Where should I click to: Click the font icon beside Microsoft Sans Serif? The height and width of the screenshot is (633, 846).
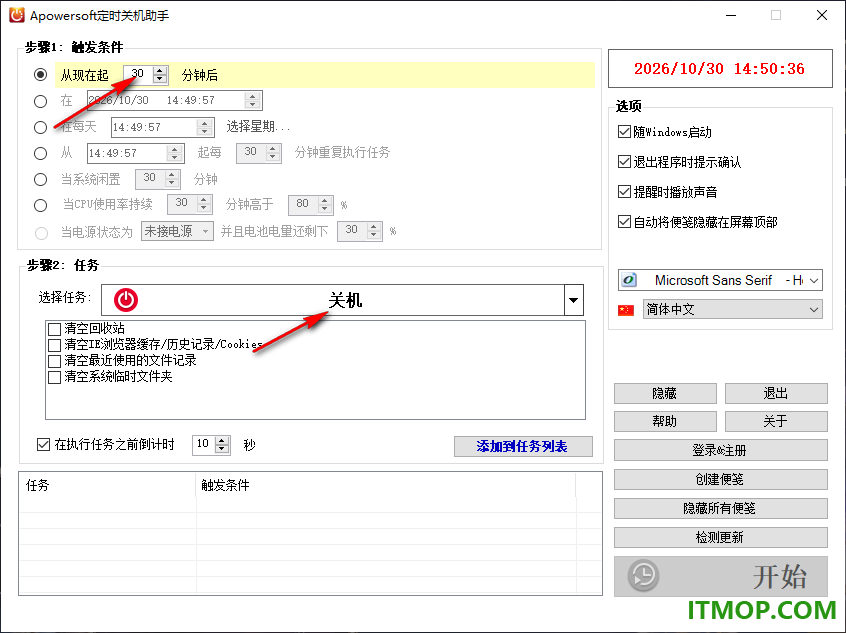629,280
